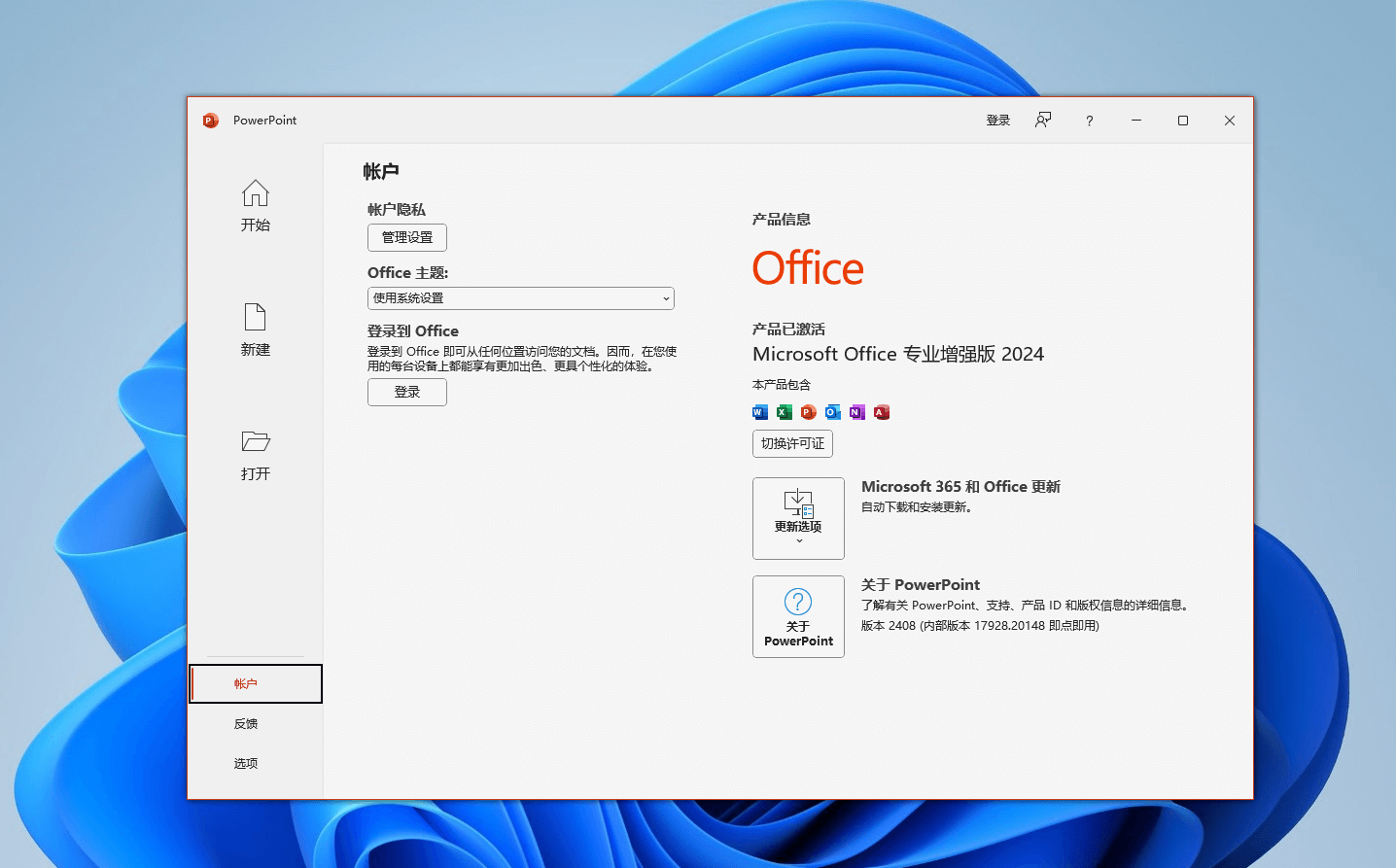1396x868 pixels.
Task: 点击产品包含中的 Word 图标
Action: (759, 412)
